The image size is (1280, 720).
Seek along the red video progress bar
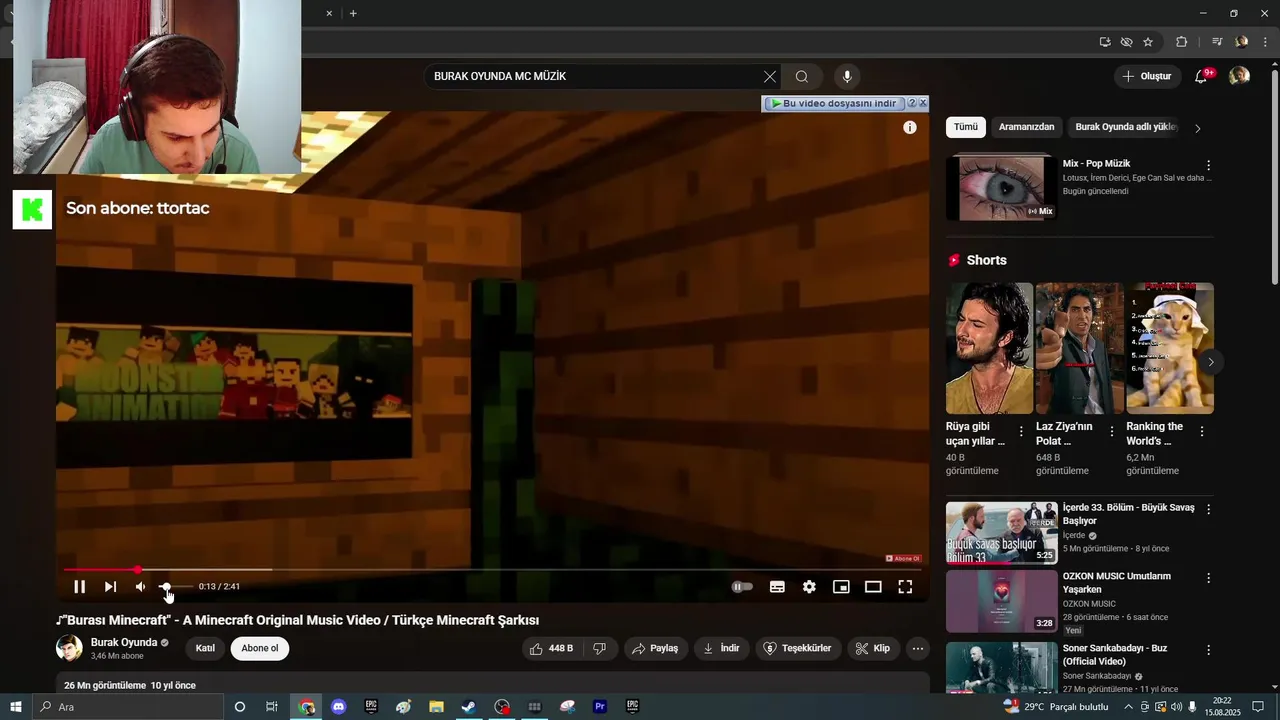tap(492, 570)
